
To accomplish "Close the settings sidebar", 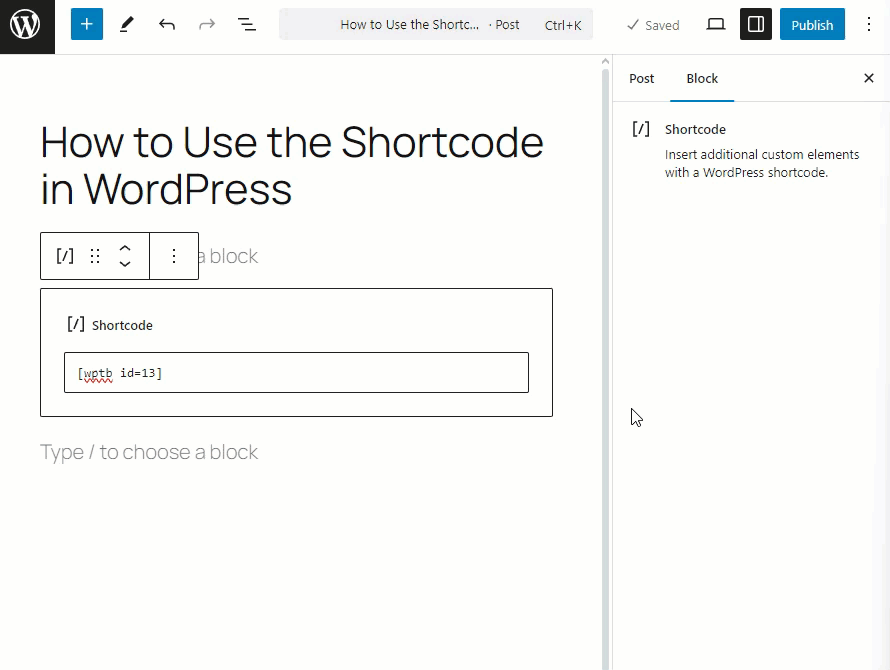I will [869, 78].
